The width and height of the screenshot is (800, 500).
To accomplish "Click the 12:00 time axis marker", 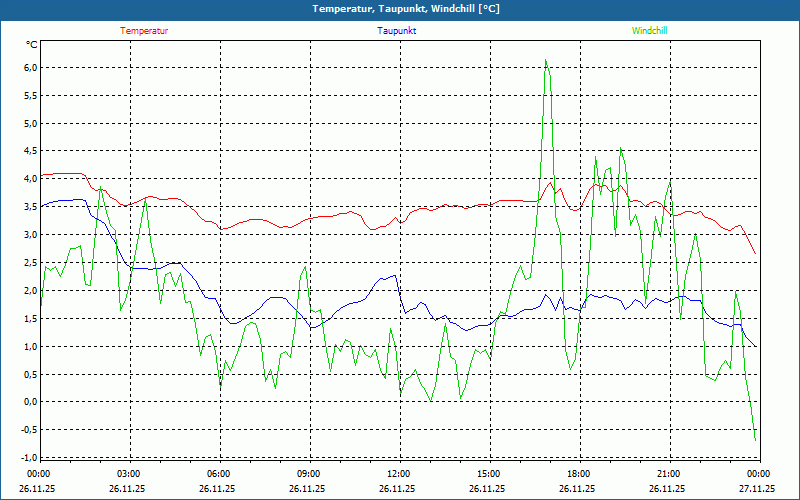I will coord(399,474).
